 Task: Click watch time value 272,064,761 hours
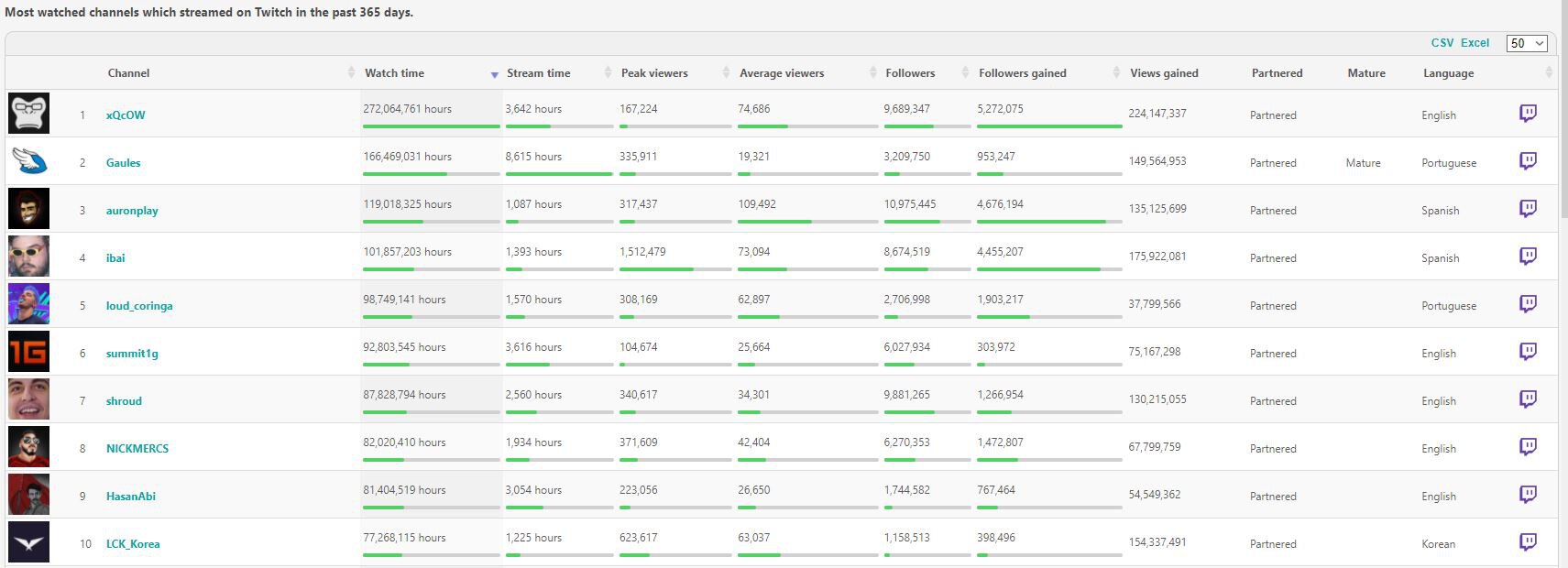point(407,109)
